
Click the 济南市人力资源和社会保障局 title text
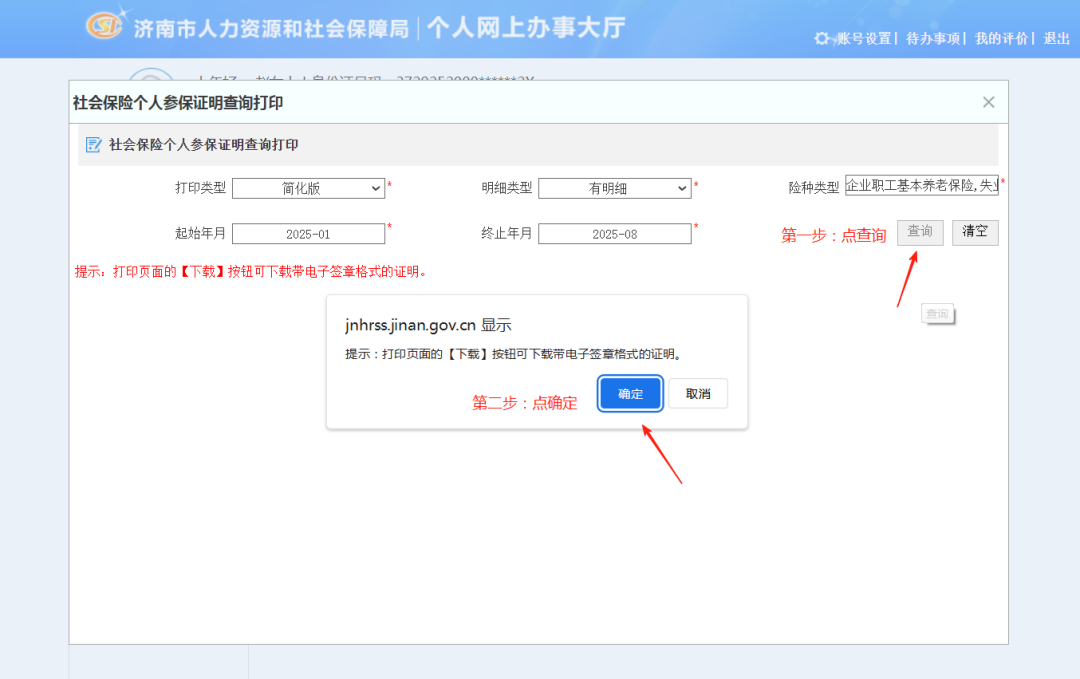pos(271,29)
